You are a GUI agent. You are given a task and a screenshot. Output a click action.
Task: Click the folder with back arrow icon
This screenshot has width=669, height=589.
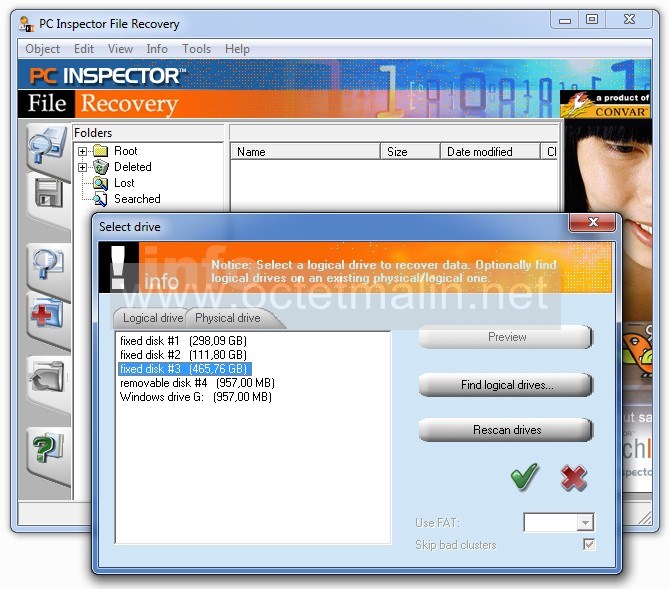click(x=47, y=377)
